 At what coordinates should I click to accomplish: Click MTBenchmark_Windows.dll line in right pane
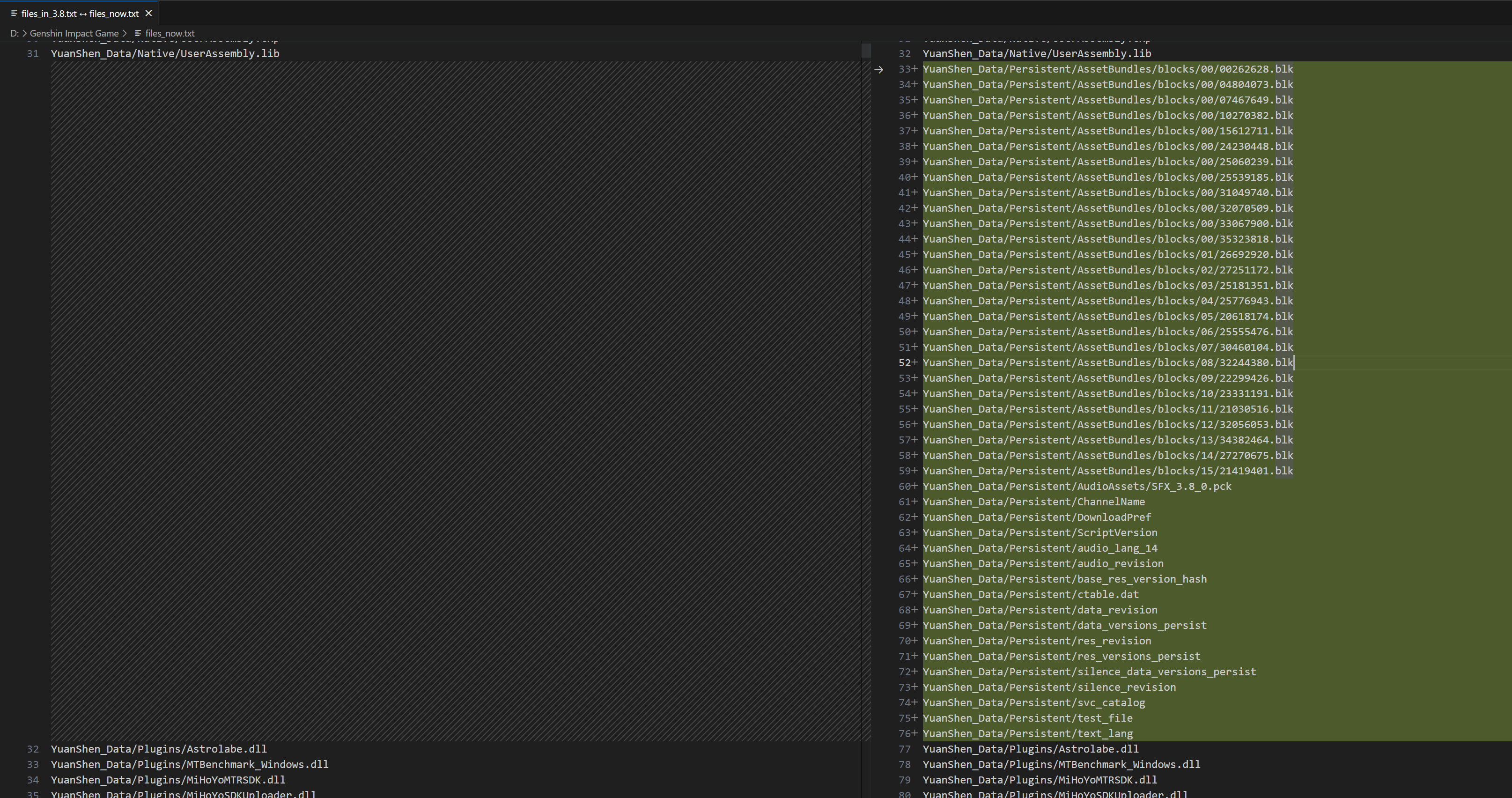1061,764
